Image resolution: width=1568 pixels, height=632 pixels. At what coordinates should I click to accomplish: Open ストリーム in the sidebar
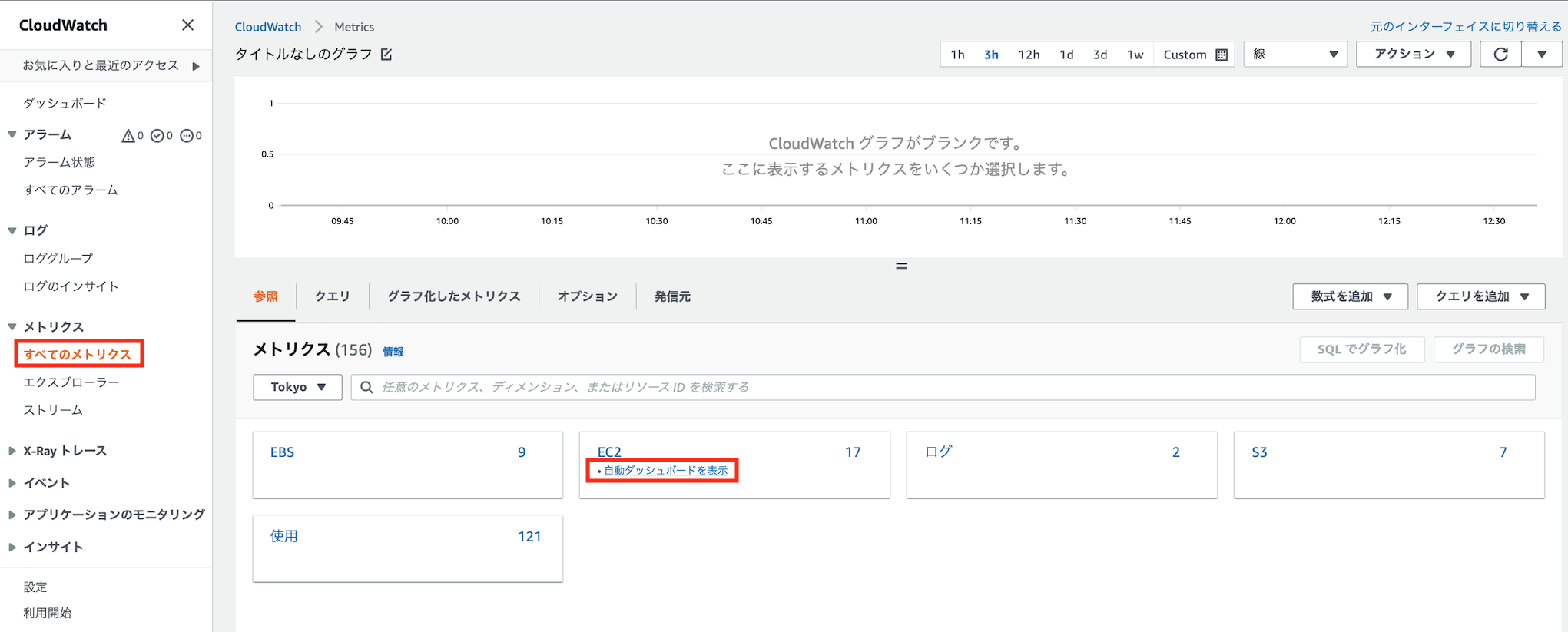click(53, 410)
